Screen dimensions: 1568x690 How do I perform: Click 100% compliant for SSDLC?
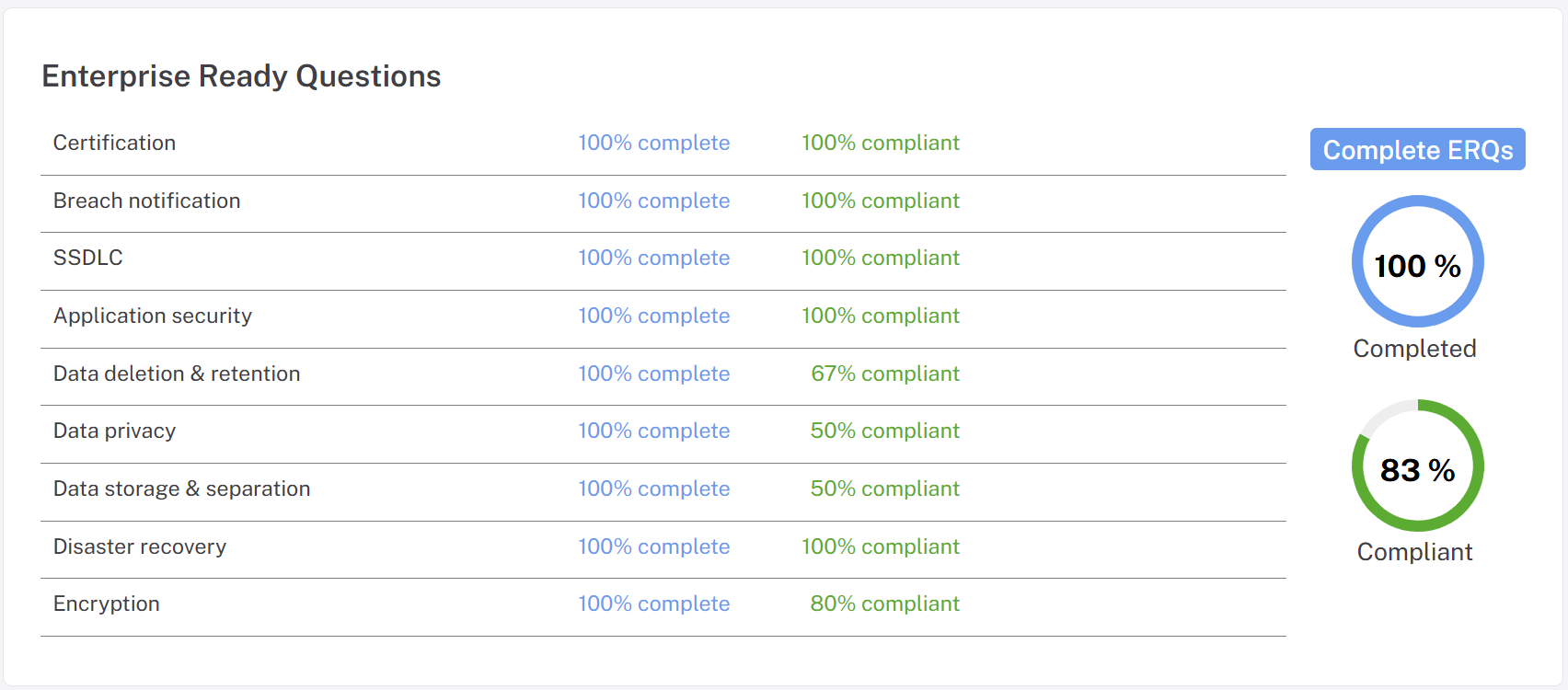880,258
